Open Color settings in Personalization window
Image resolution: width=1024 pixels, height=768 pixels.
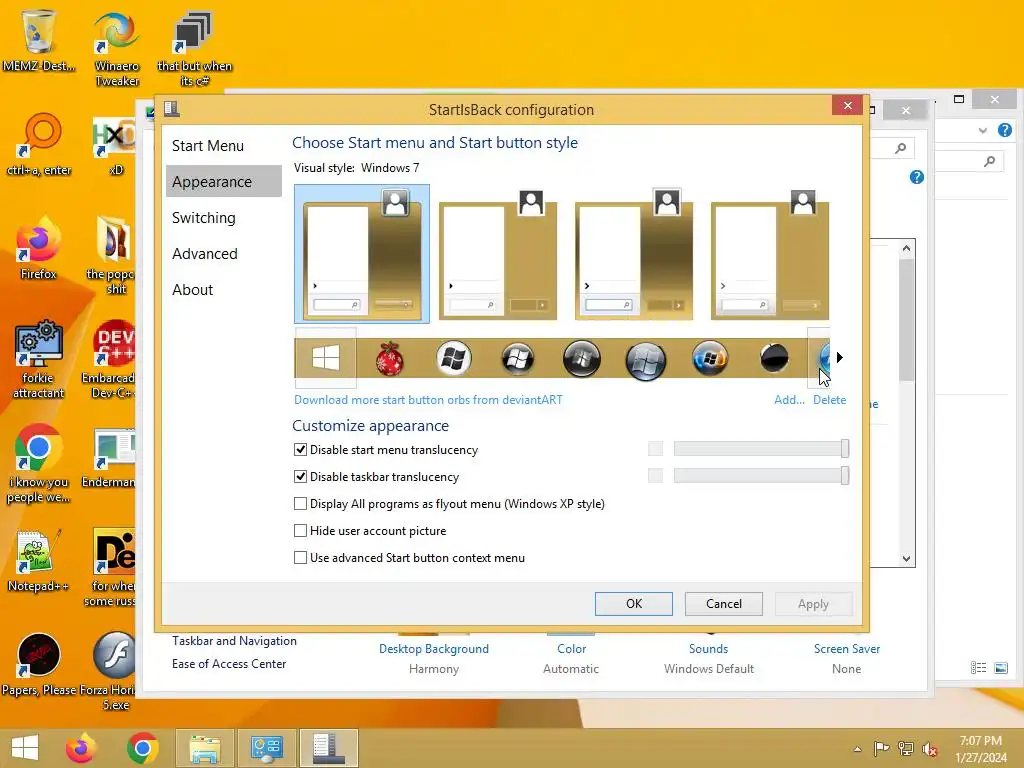coord(571,648)
